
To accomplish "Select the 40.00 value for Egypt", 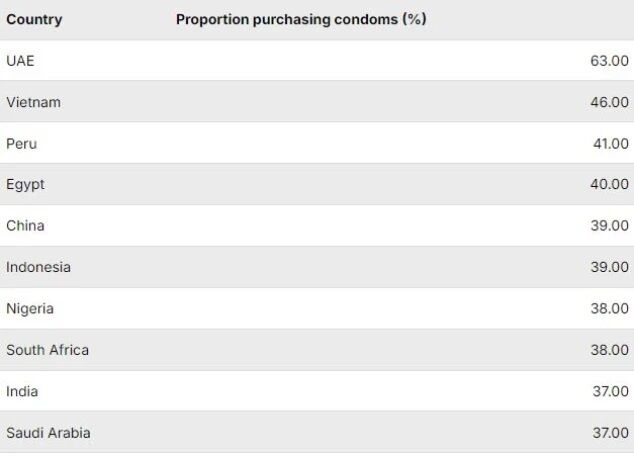I will point(609,184).
